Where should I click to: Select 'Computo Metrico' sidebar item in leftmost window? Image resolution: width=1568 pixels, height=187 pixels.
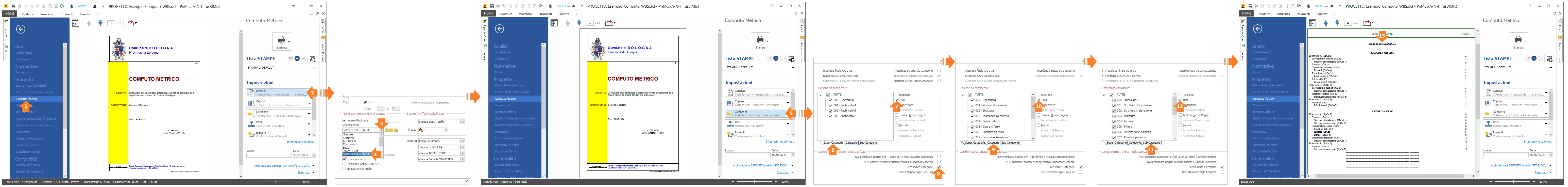click(x=27, y=99)
